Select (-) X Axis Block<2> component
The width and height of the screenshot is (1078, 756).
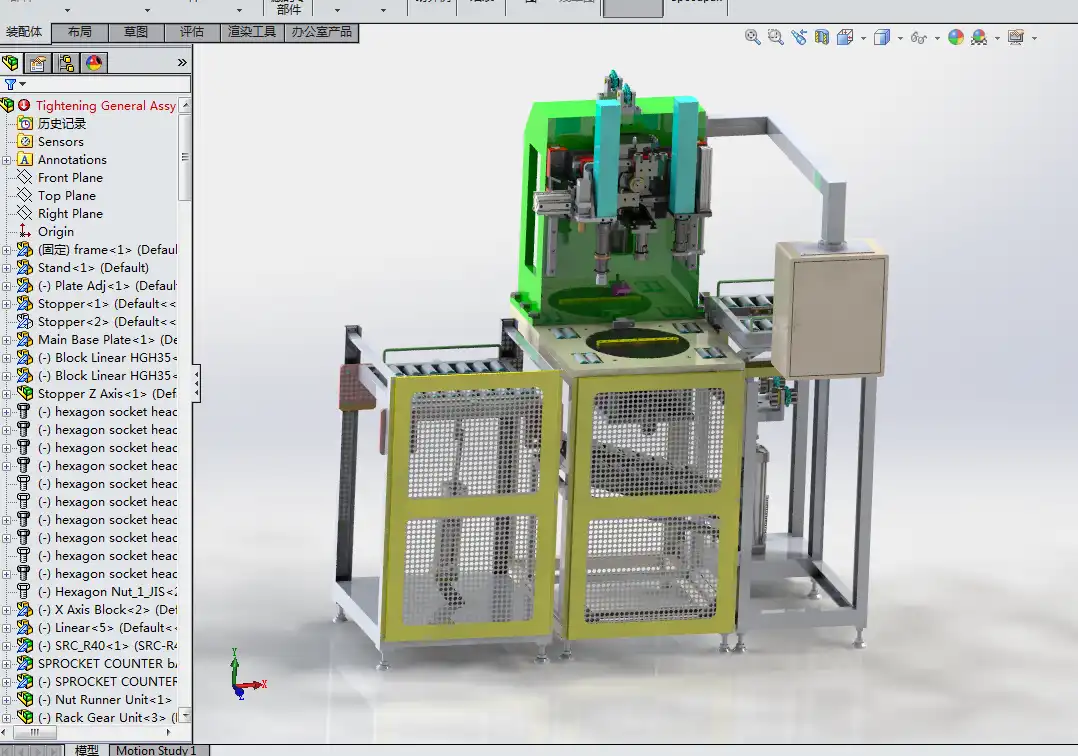tap(107, 609)
